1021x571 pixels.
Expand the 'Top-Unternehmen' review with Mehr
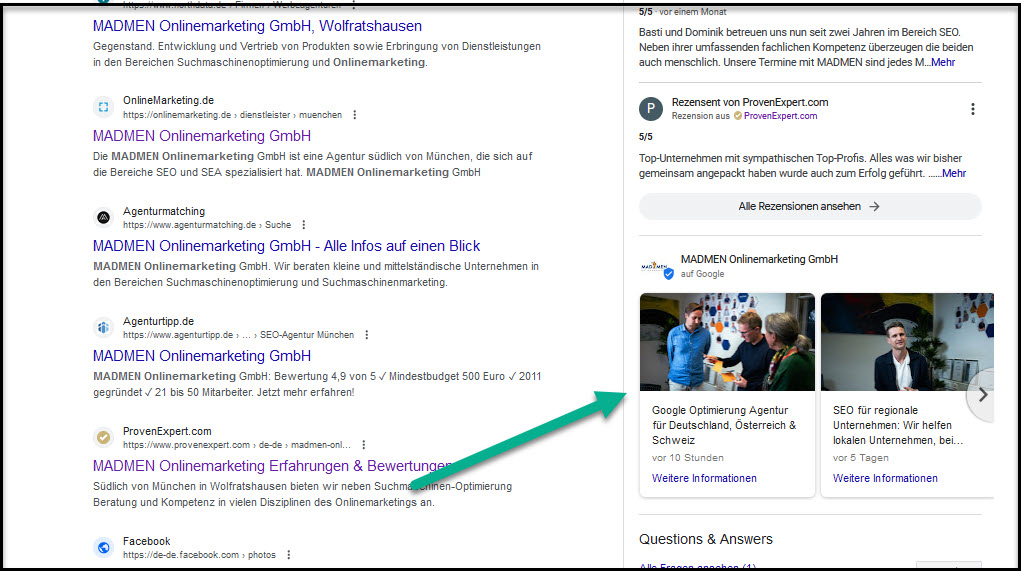tap(954, 173)
